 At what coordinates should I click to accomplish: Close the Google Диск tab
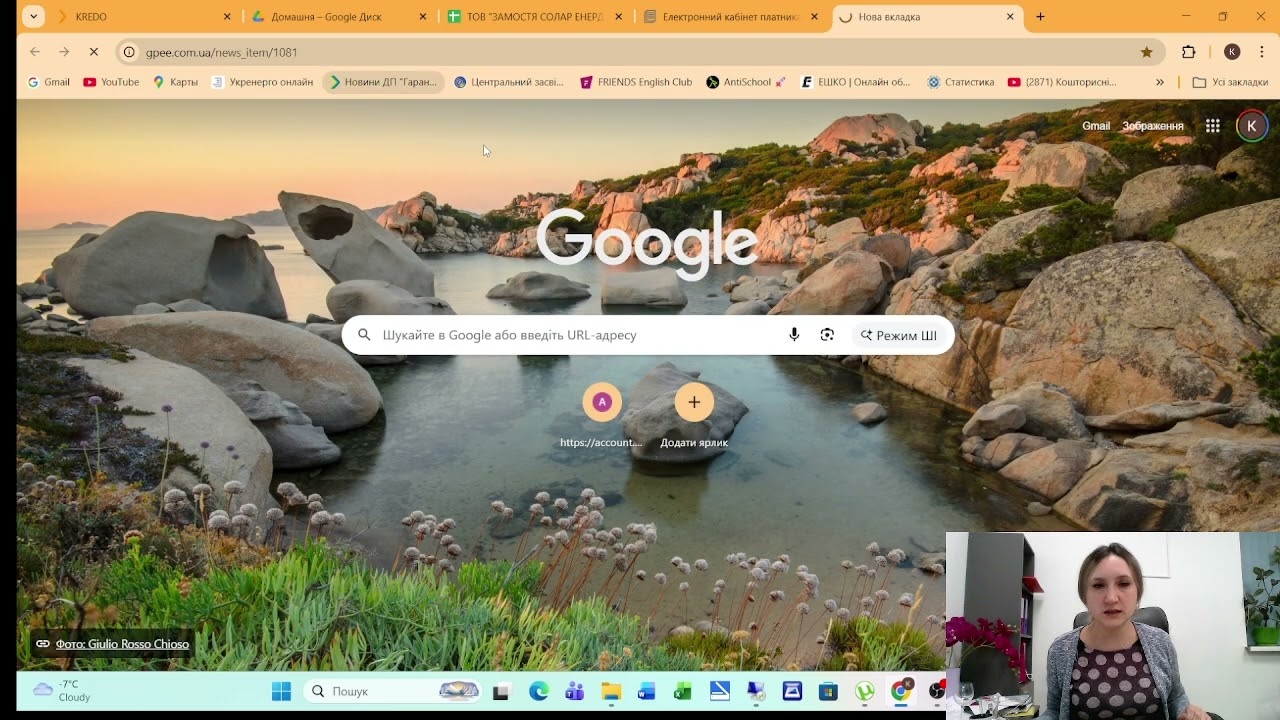[x=423, y=17]
